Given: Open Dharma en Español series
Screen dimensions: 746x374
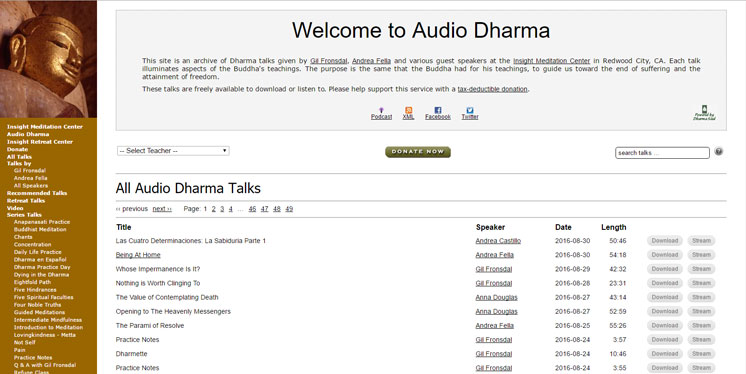Looking at the screenshot, I should coord(40,260).
